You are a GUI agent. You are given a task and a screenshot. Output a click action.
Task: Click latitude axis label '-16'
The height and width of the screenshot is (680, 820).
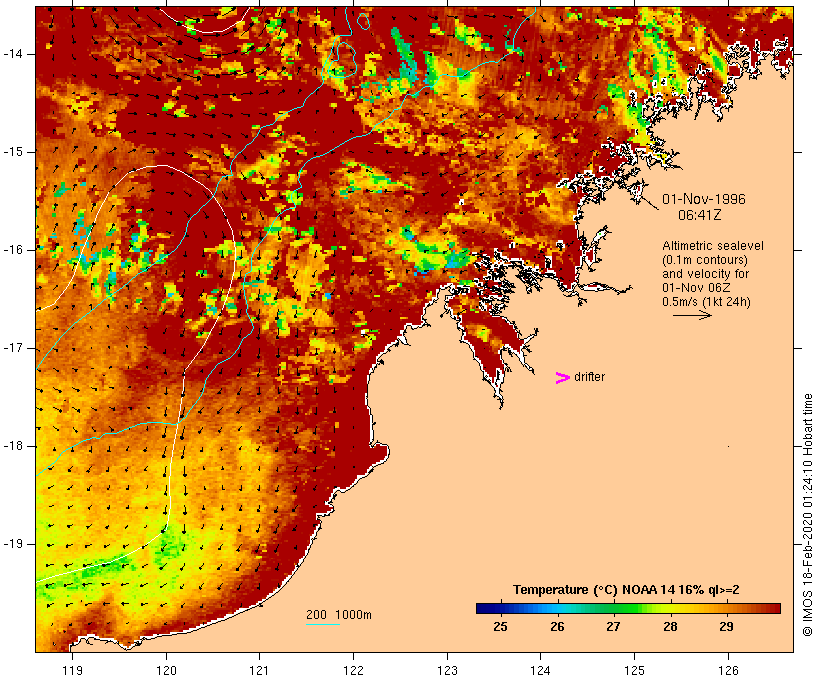point(13,250)
